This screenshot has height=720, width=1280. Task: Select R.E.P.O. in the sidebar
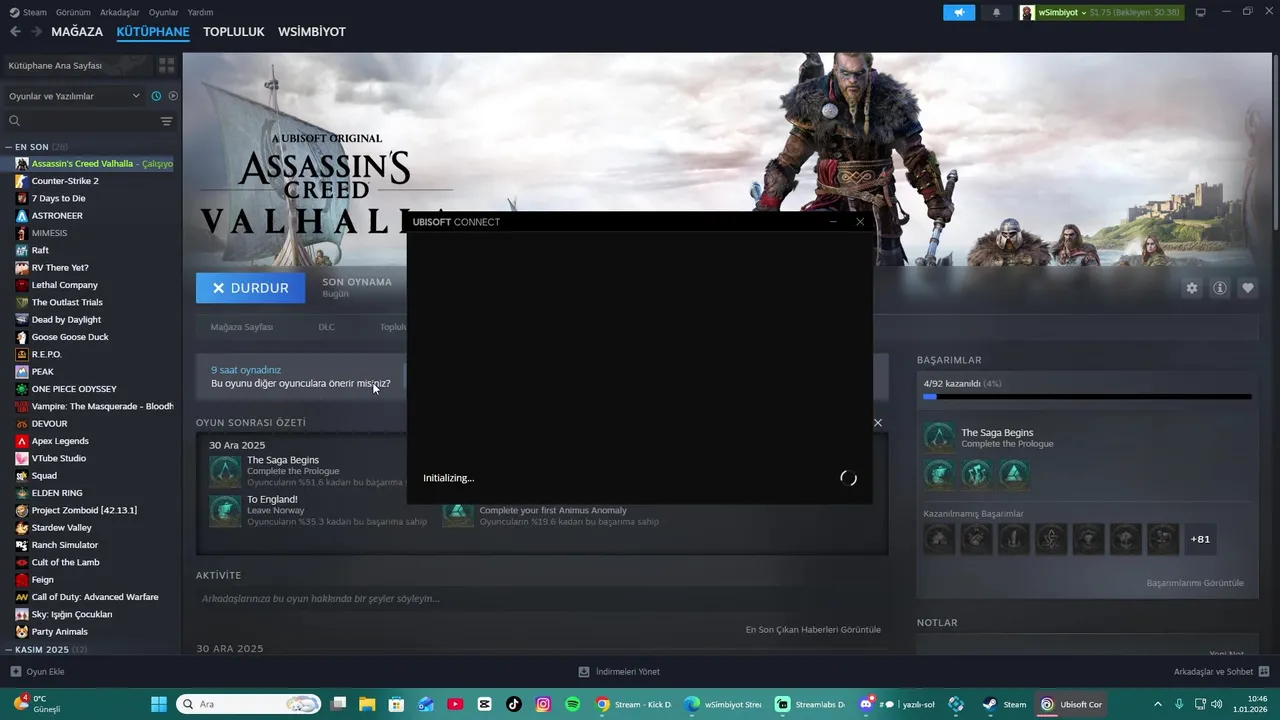[x=46, y=354]
